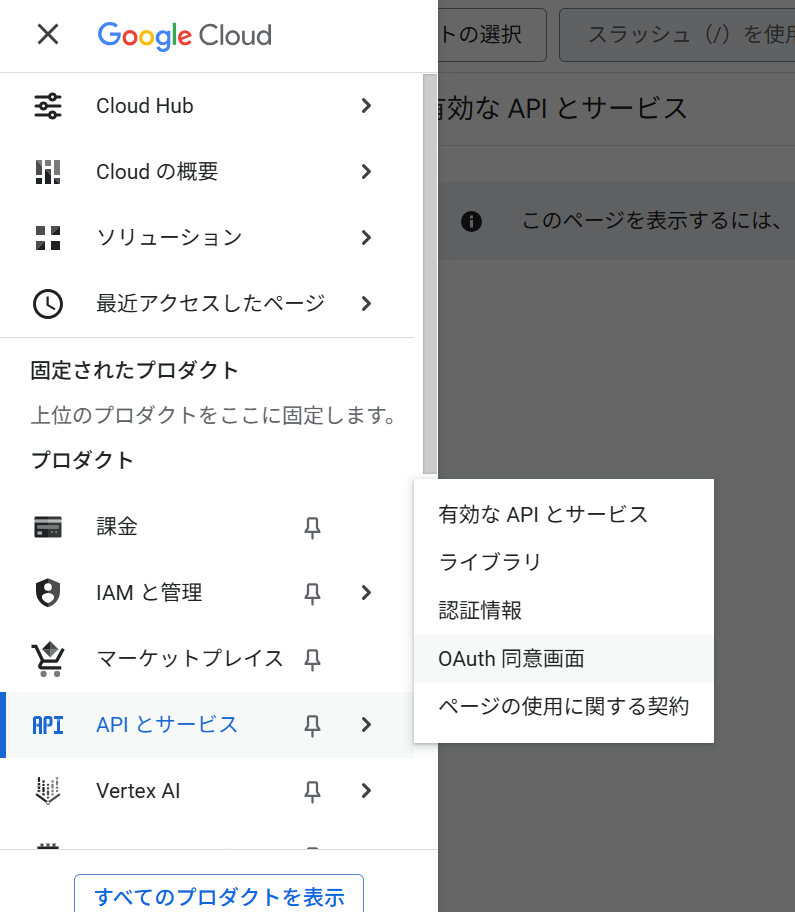This screenshot has height=912, width=795.
Task: Click the project selection button in header
Action: (x=492, y=35)
